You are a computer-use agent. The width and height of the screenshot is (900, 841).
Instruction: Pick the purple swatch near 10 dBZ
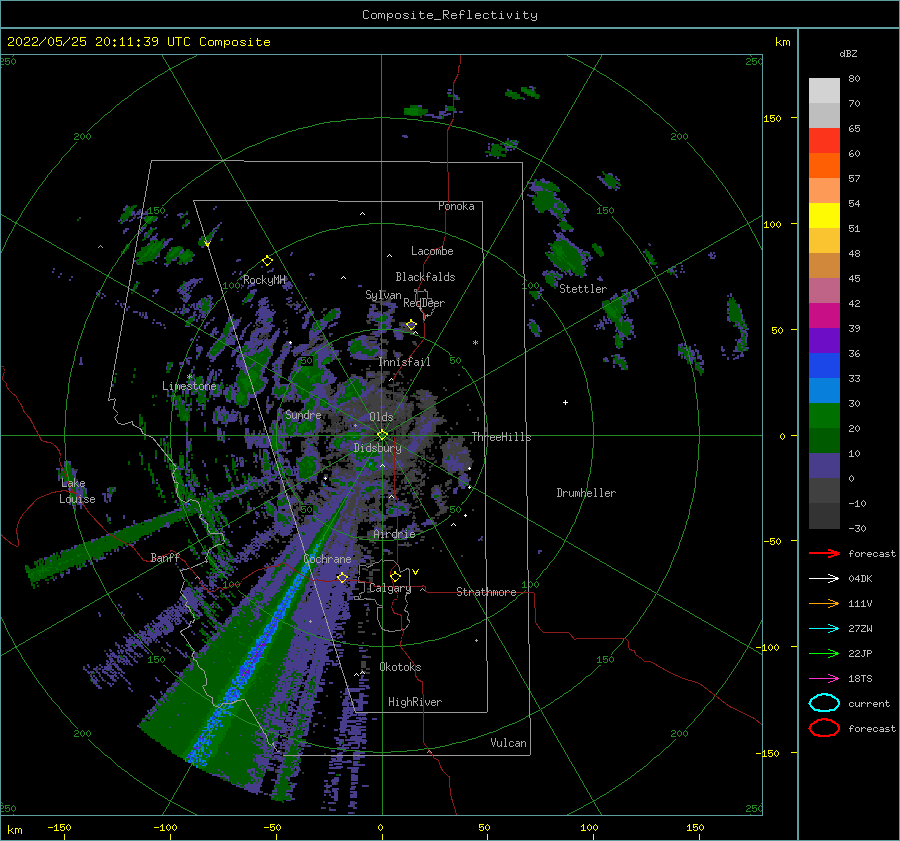824,466
